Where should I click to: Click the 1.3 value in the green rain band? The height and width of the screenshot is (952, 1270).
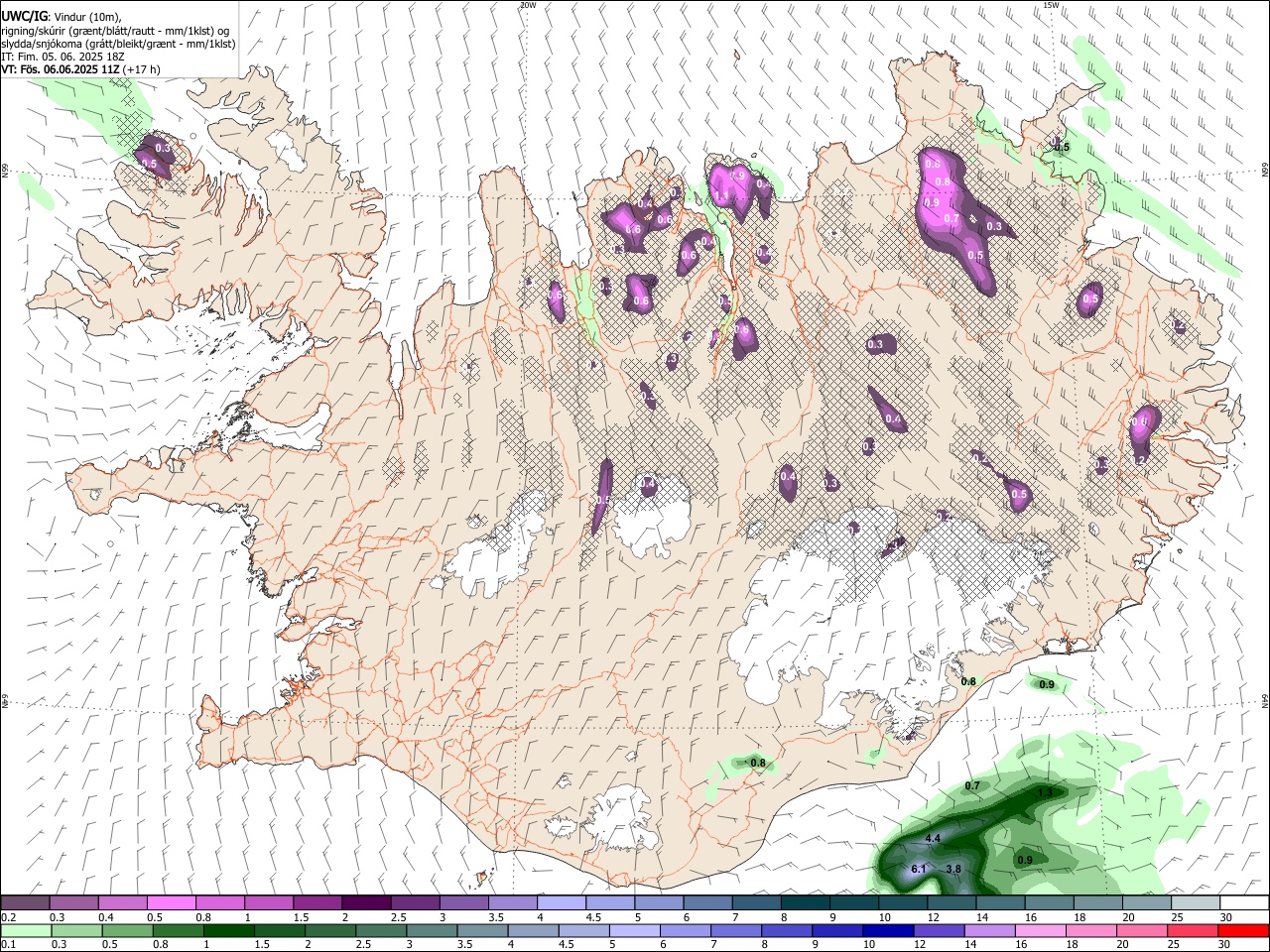click(x=1045, y=793)
